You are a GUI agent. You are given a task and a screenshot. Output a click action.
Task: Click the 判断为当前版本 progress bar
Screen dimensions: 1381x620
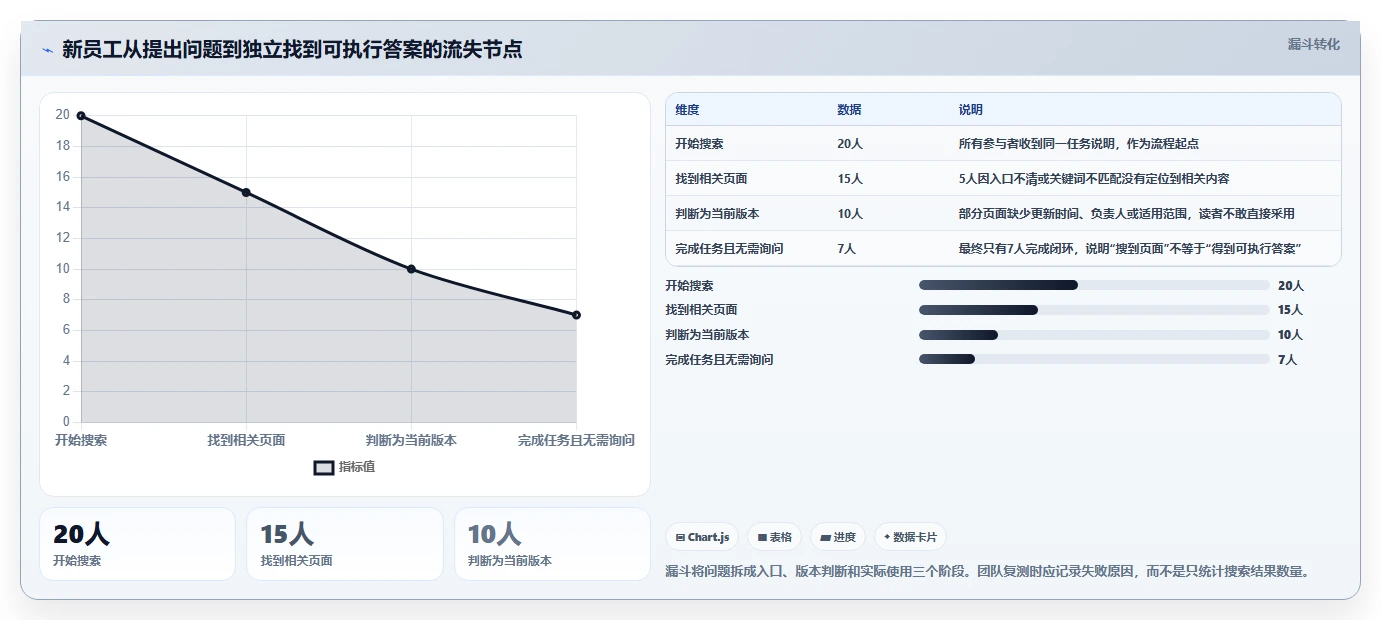click(1094, 335)
